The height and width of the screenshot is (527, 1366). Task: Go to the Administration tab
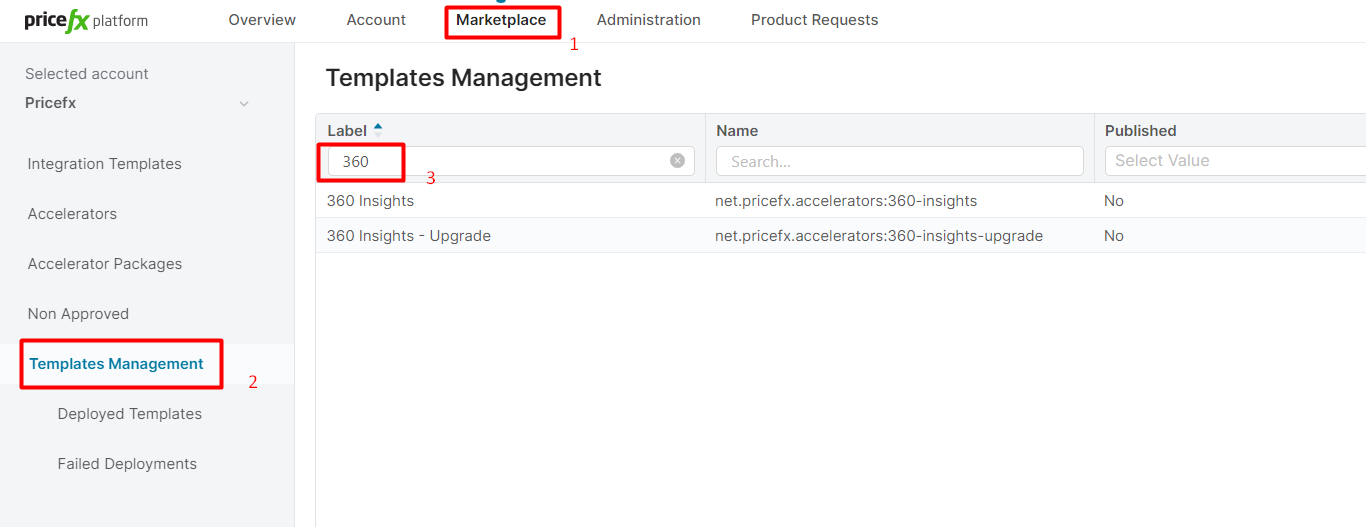pyautogui.click(x=648, y=20)
